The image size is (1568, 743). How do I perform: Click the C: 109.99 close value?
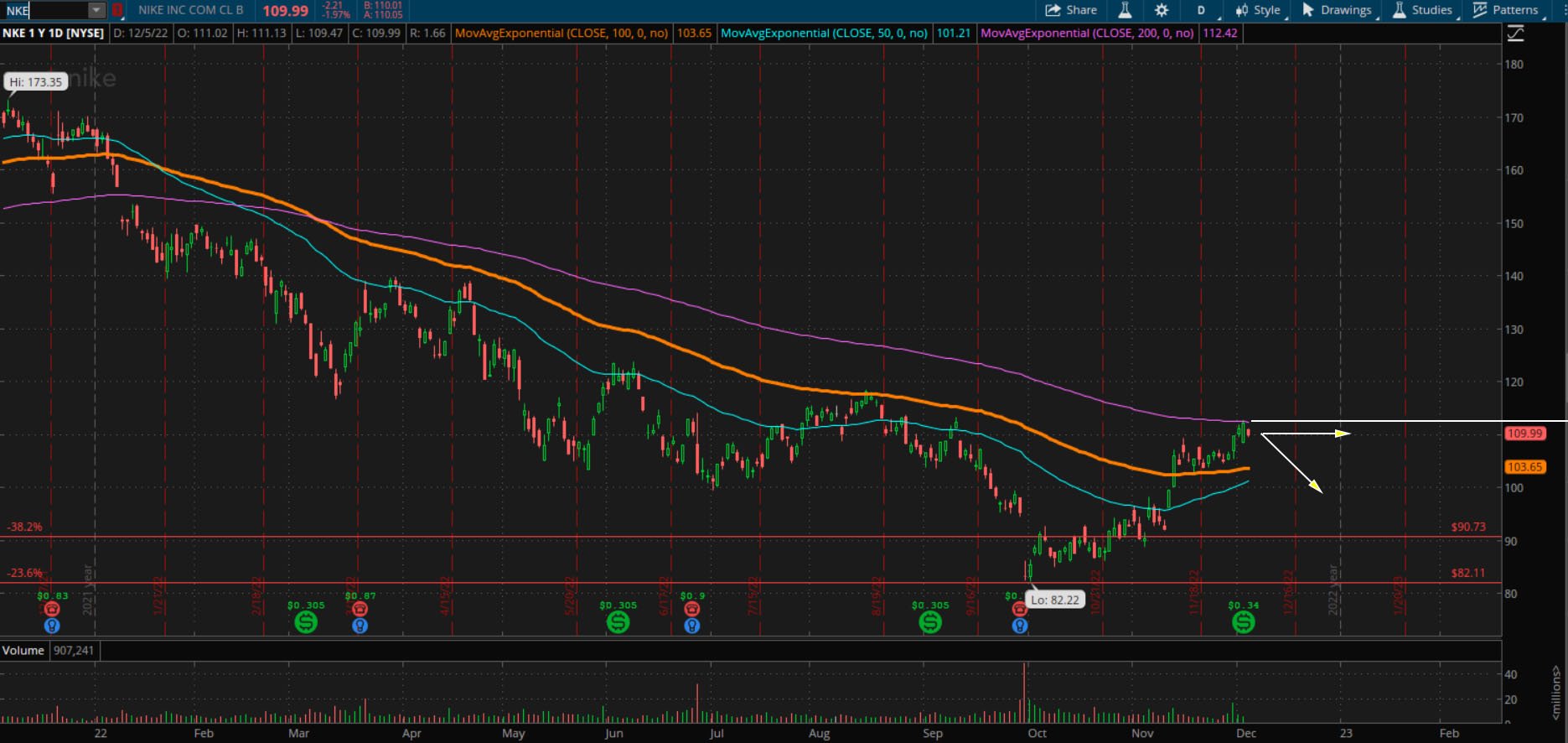tap(376, 34)
